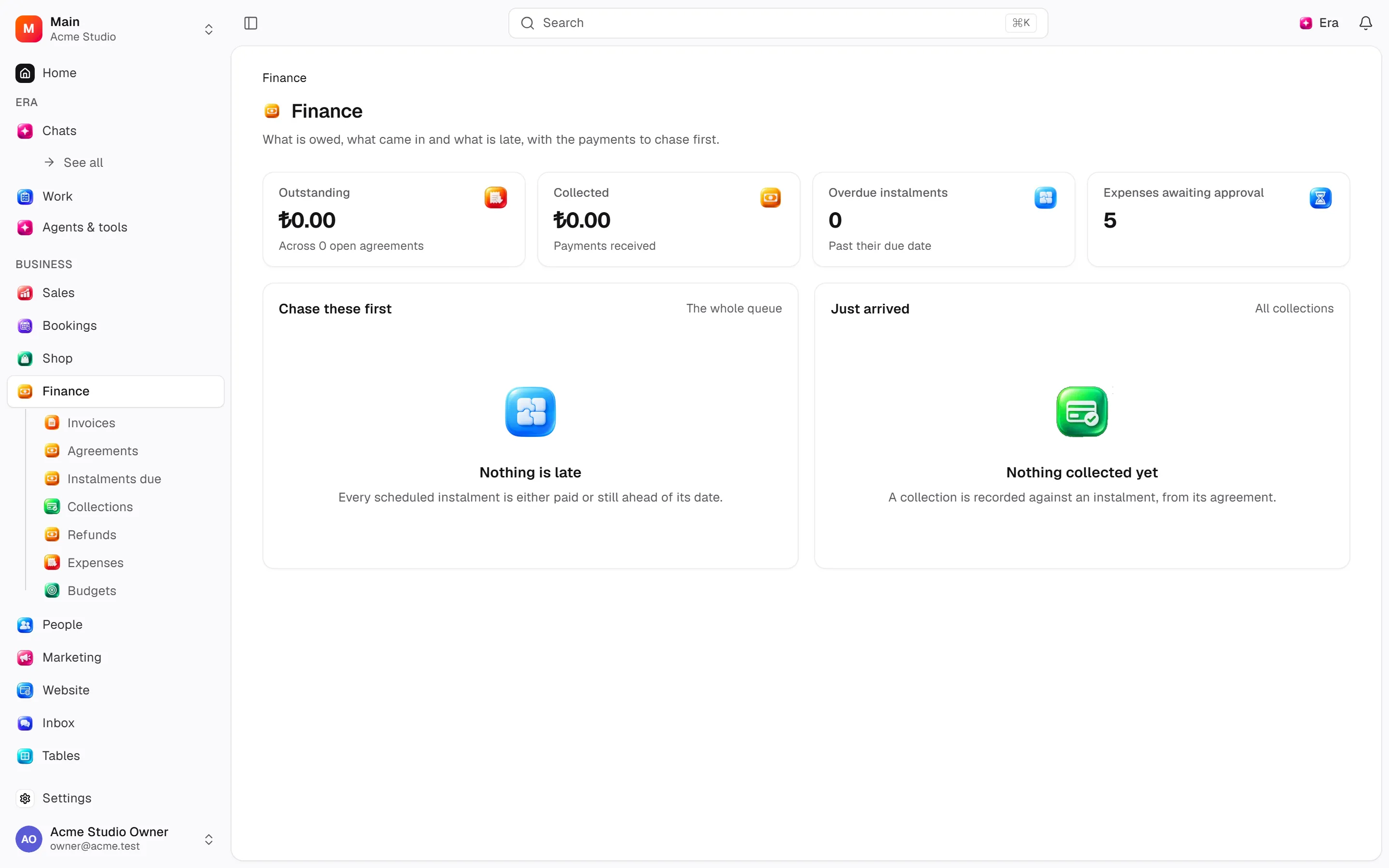Click the Sales sidebar icon
This screenshot has width=1389, height=868.
click(25, 293)
